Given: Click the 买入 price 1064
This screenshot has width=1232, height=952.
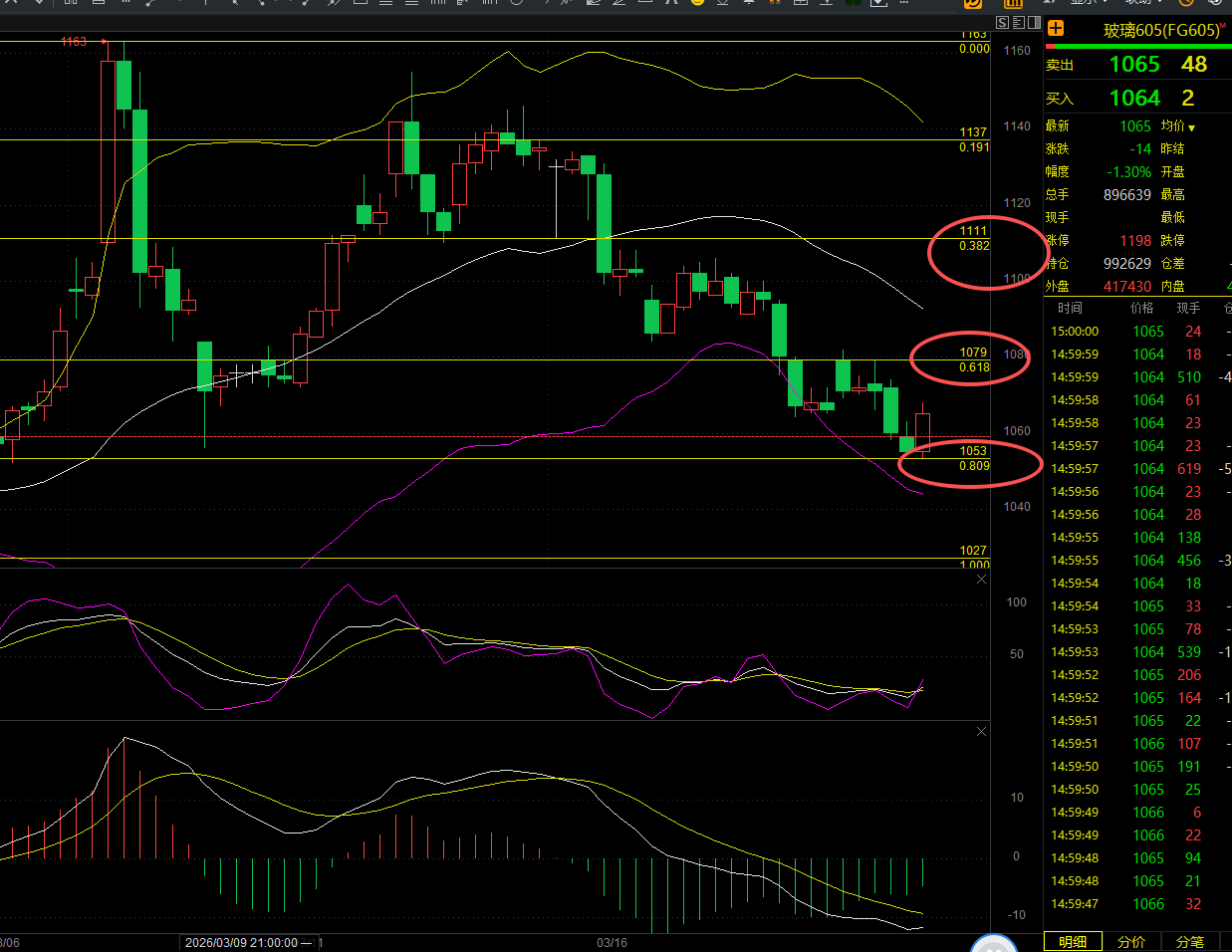Looking at the screenshot, I should click(x=1134, y=98).
